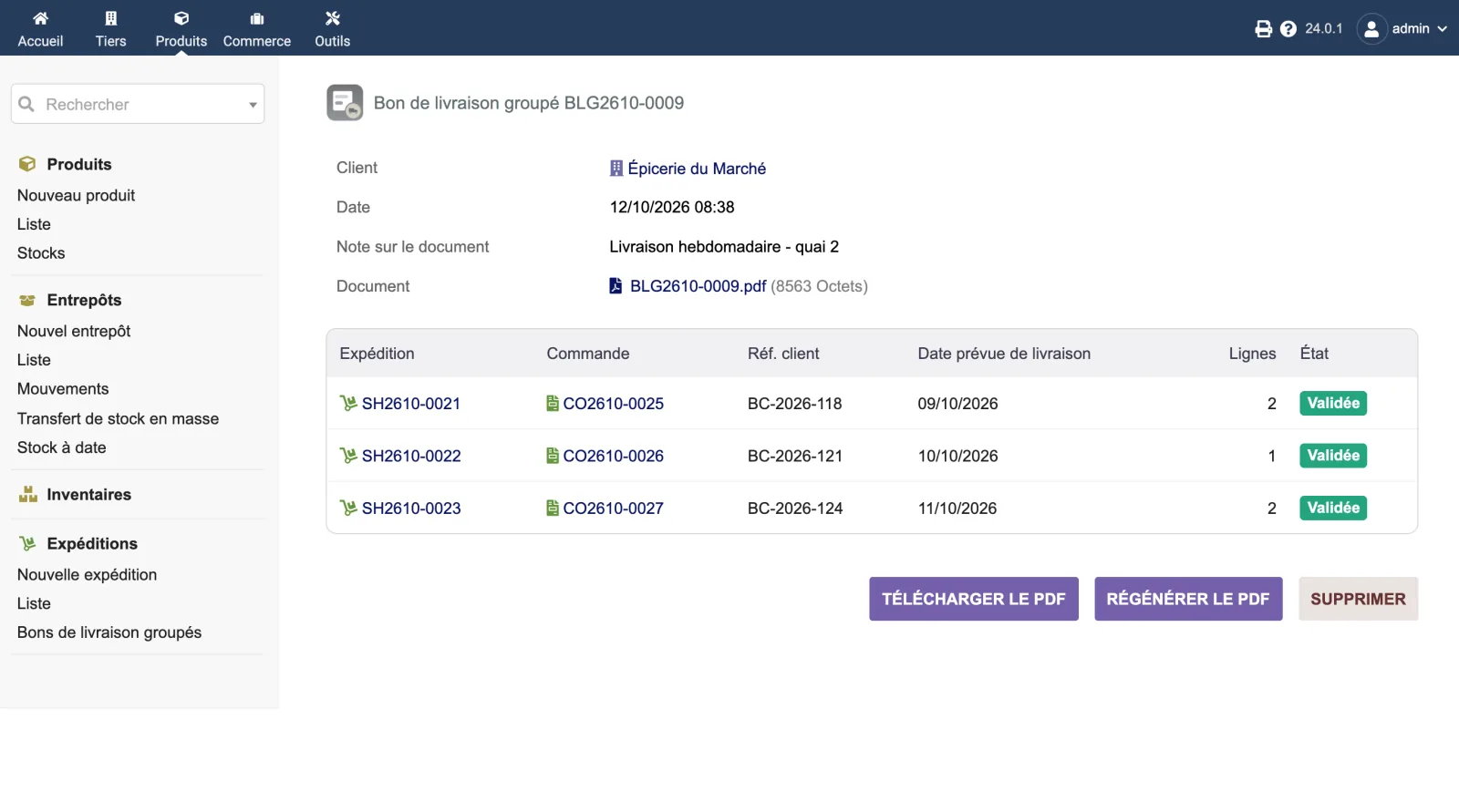Open the help question mark icon
Screen dimensions: 1459x812
pyautogui.click(x=1288, y=29)
